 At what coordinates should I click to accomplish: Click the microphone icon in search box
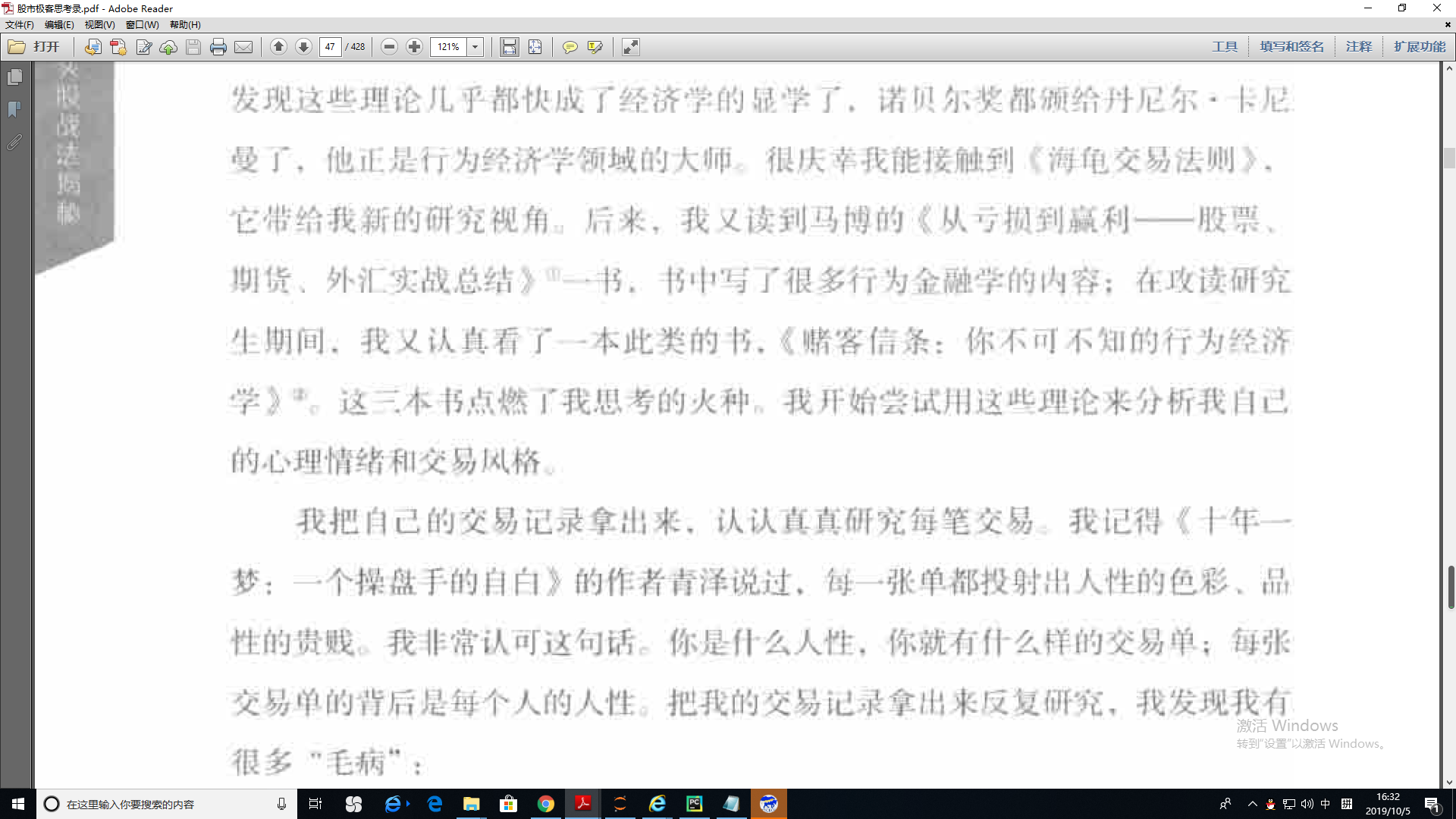(281, 804)
